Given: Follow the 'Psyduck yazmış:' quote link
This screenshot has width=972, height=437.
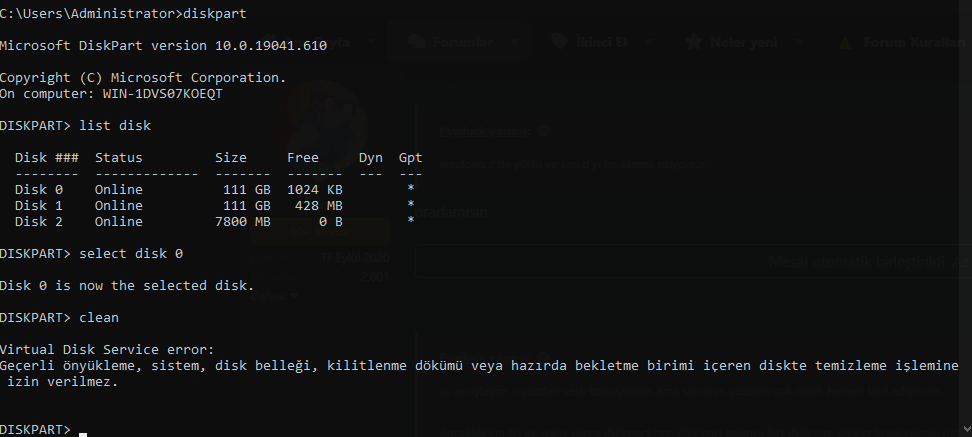Looking at the screenshot, I should pyautogui.click(x=485, y=131).
